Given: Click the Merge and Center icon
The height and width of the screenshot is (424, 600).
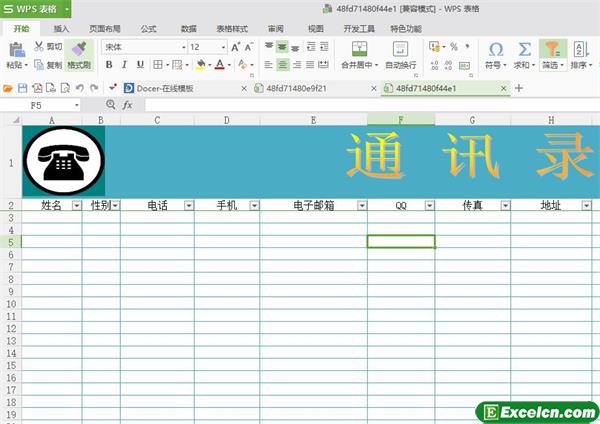Looking at the screenshot, I should tap(359, 49).
